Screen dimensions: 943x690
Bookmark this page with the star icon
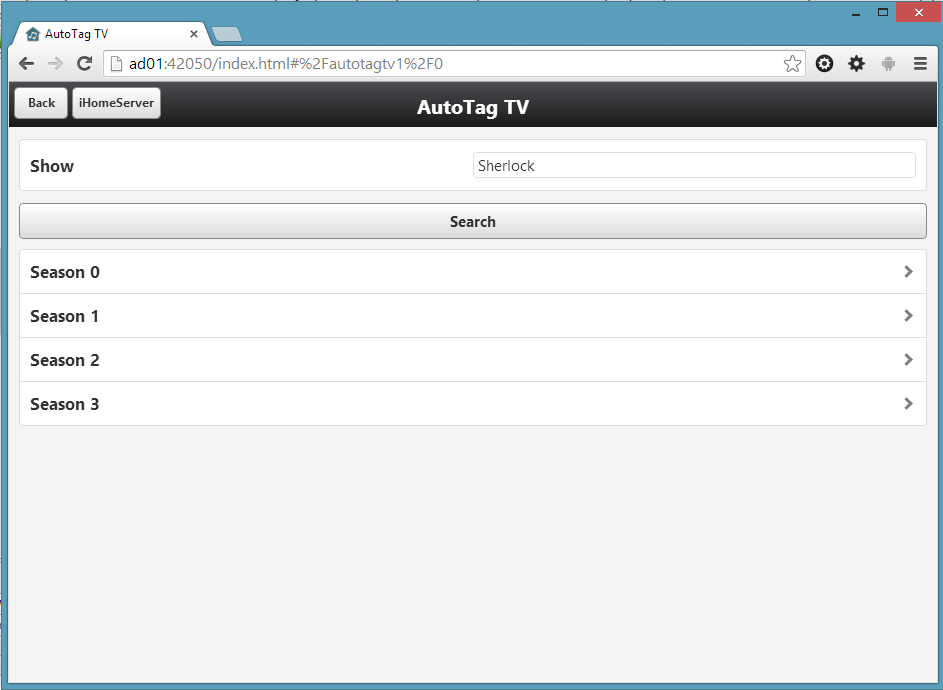(x=792, y=64)
